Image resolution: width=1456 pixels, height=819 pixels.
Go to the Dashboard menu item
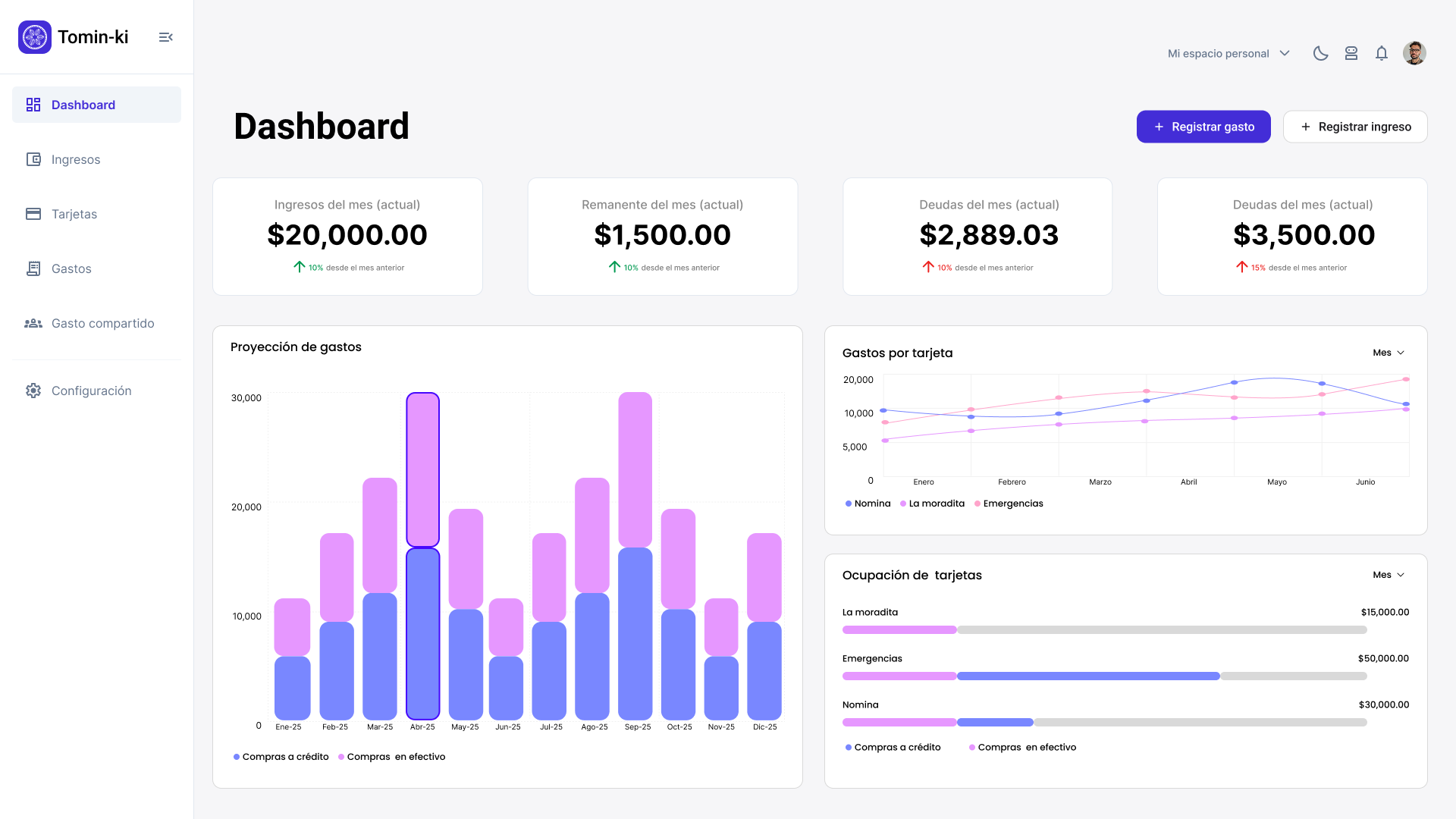coord(96,105)
